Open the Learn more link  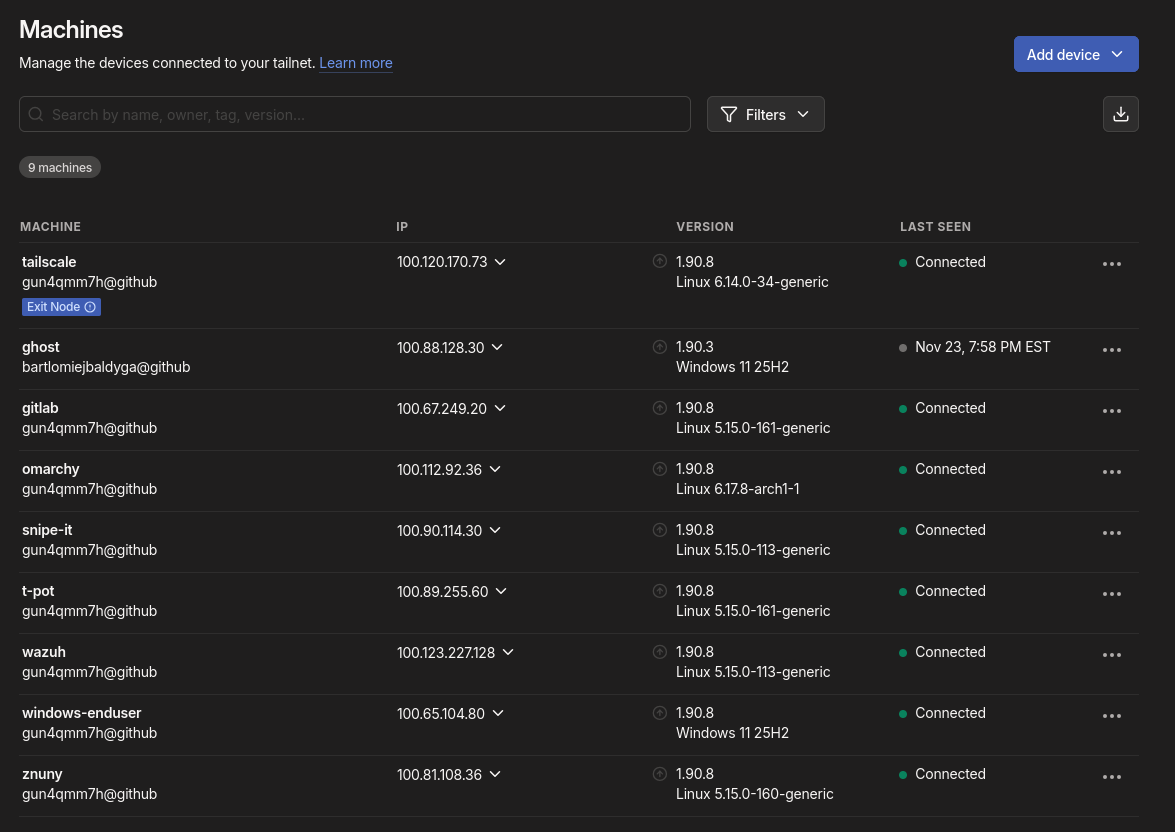coord(355,63)
